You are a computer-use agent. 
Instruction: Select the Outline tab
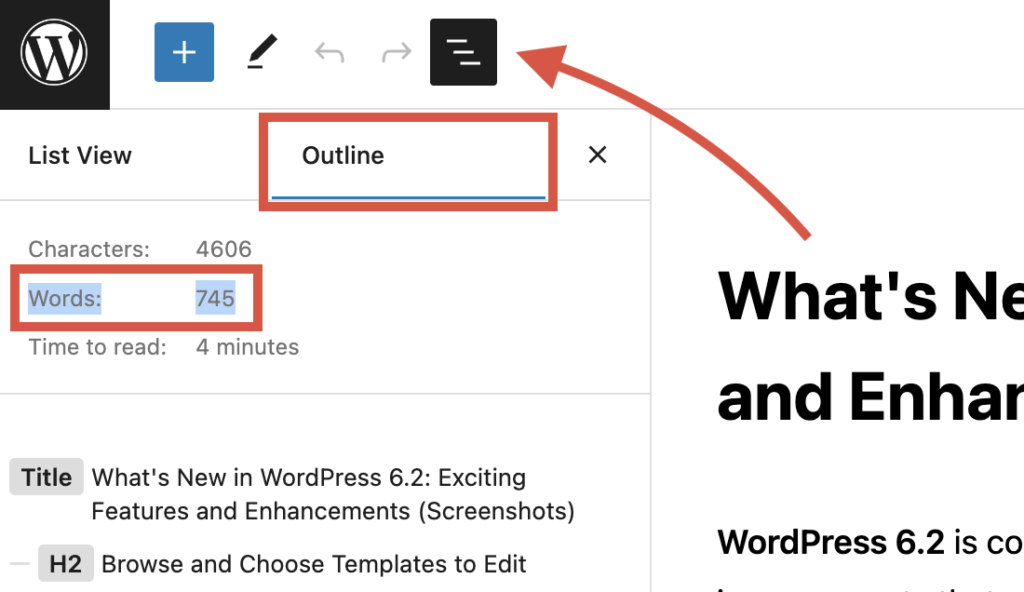tap(343, 156)
